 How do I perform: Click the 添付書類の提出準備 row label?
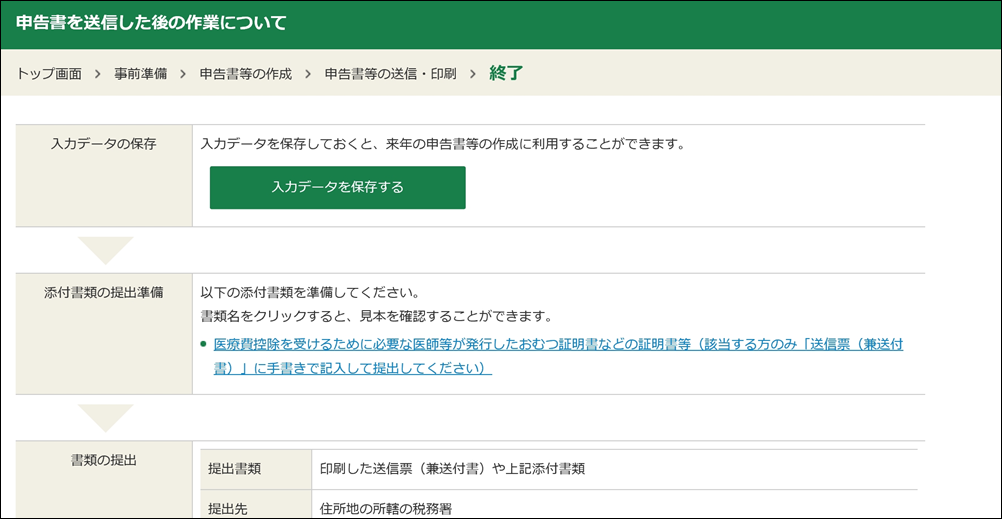[x=104, y=293]
